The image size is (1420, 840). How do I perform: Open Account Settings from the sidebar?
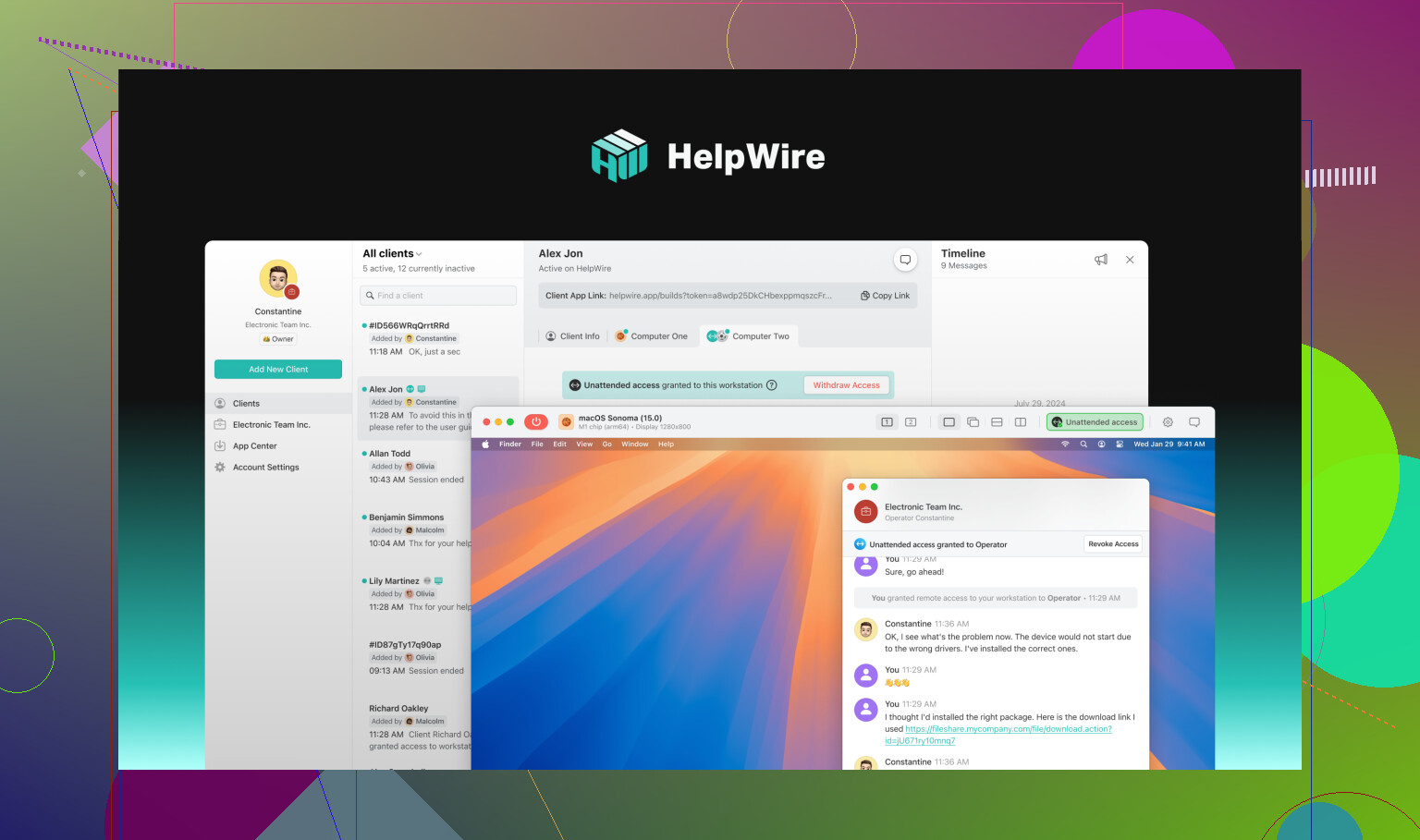[265, 467]
